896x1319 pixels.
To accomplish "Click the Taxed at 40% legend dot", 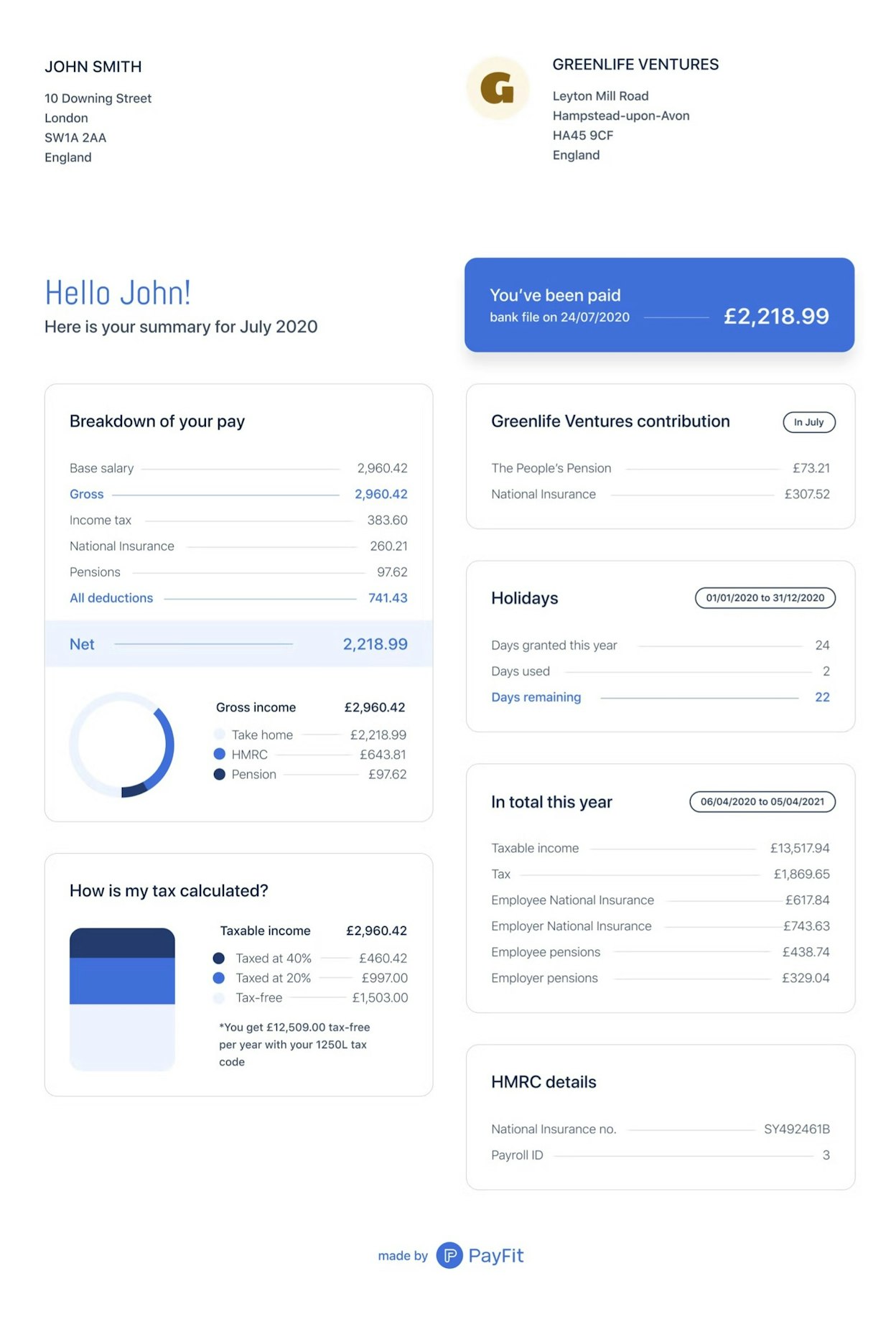I will 219,958.
